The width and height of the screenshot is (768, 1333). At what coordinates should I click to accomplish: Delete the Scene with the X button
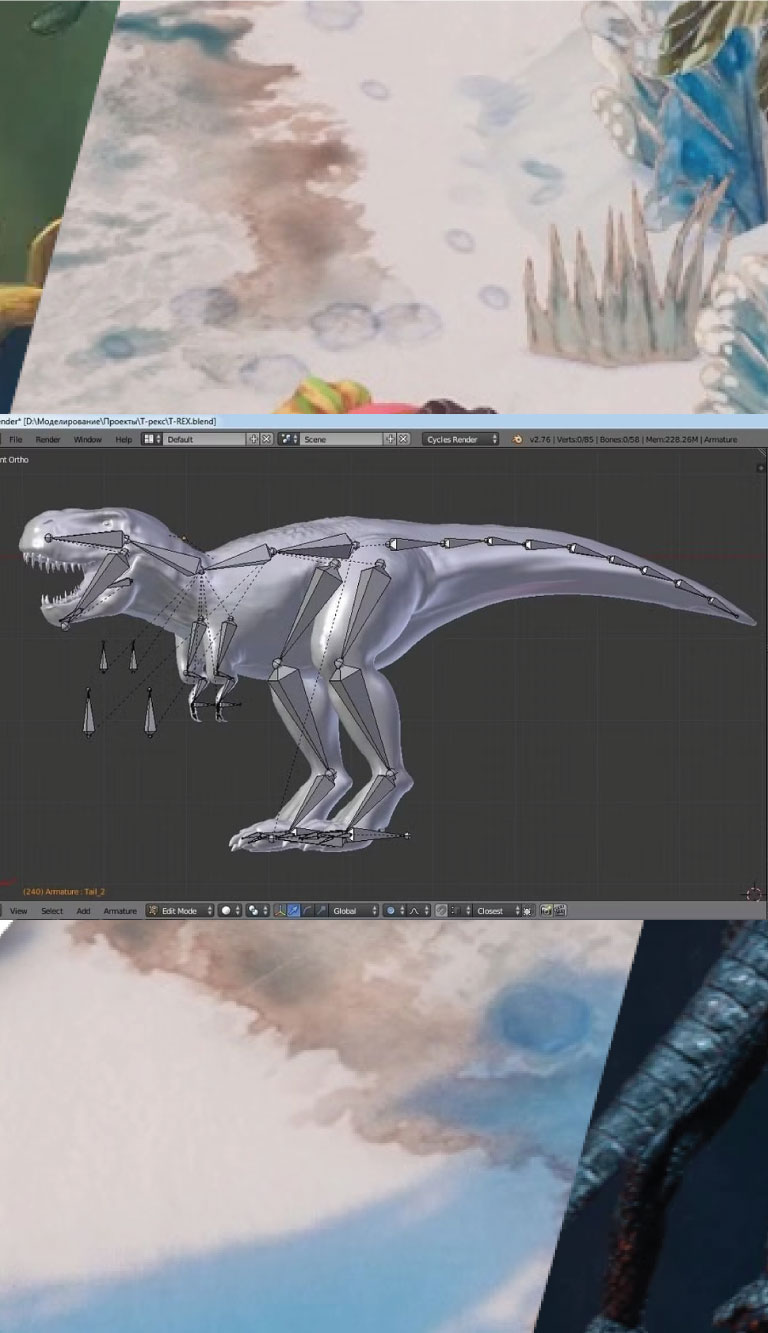coord(404,439)
